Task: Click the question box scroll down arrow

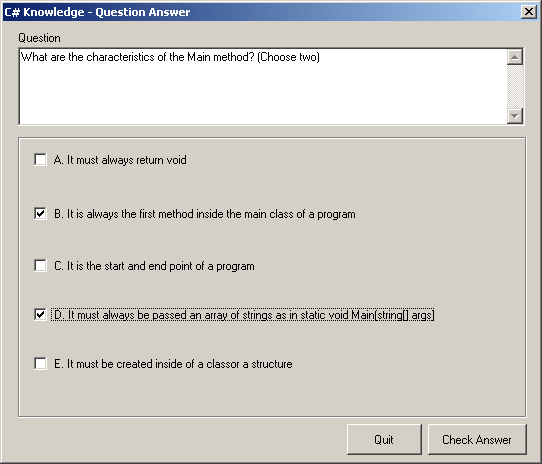Action: (515, 116)
